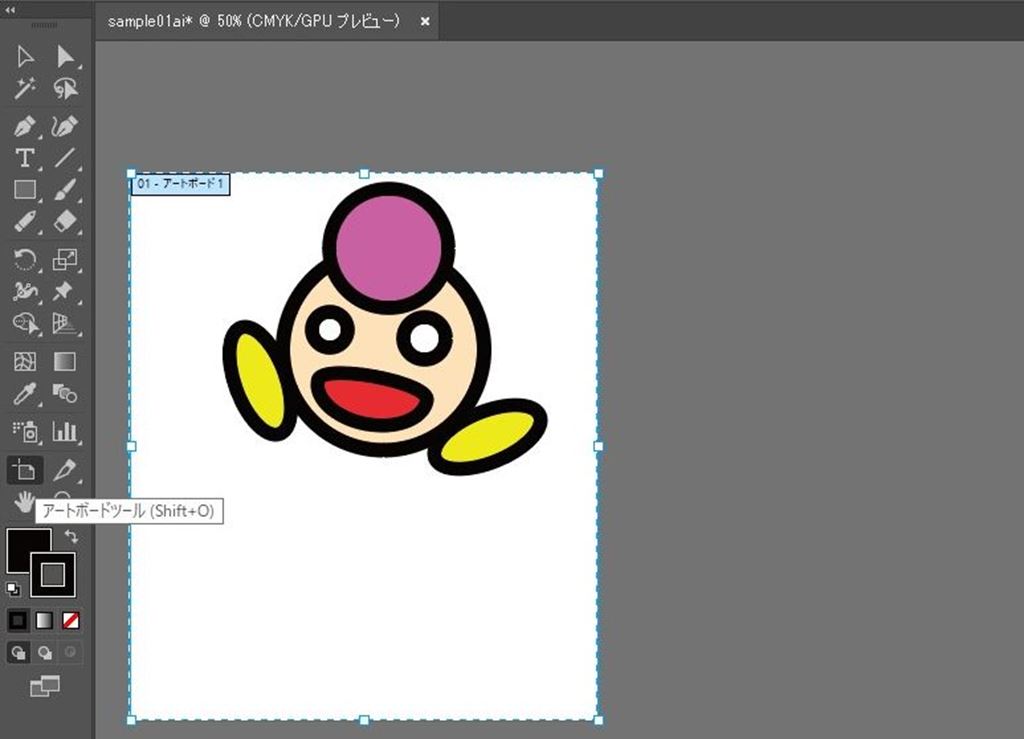Choose the Eraser tool
The width and height of the screenshot is (1024, 739).
click(65, 221)
